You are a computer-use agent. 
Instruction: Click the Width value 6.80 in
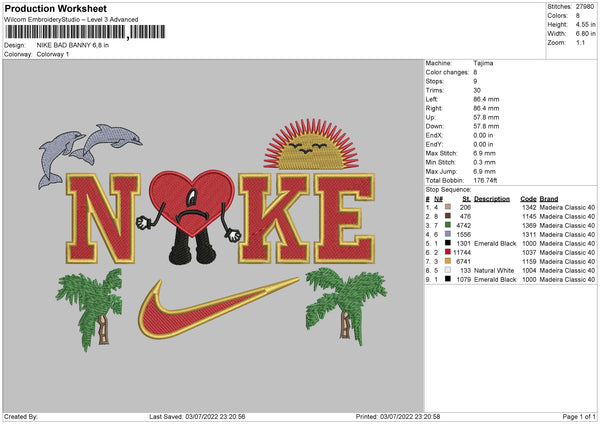585,34
